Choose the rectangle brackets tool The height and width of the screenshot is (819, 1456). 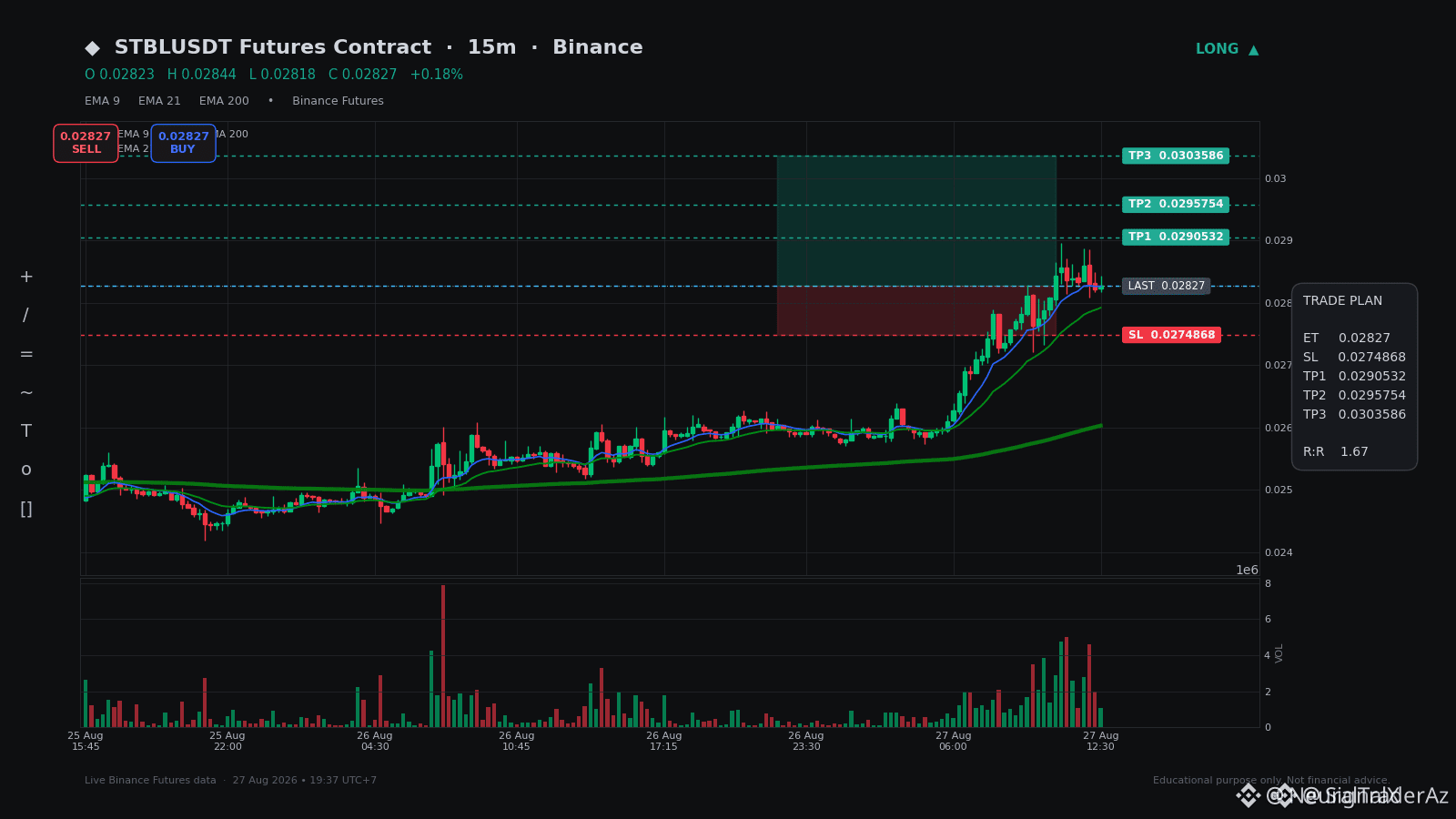pos(26,509)
